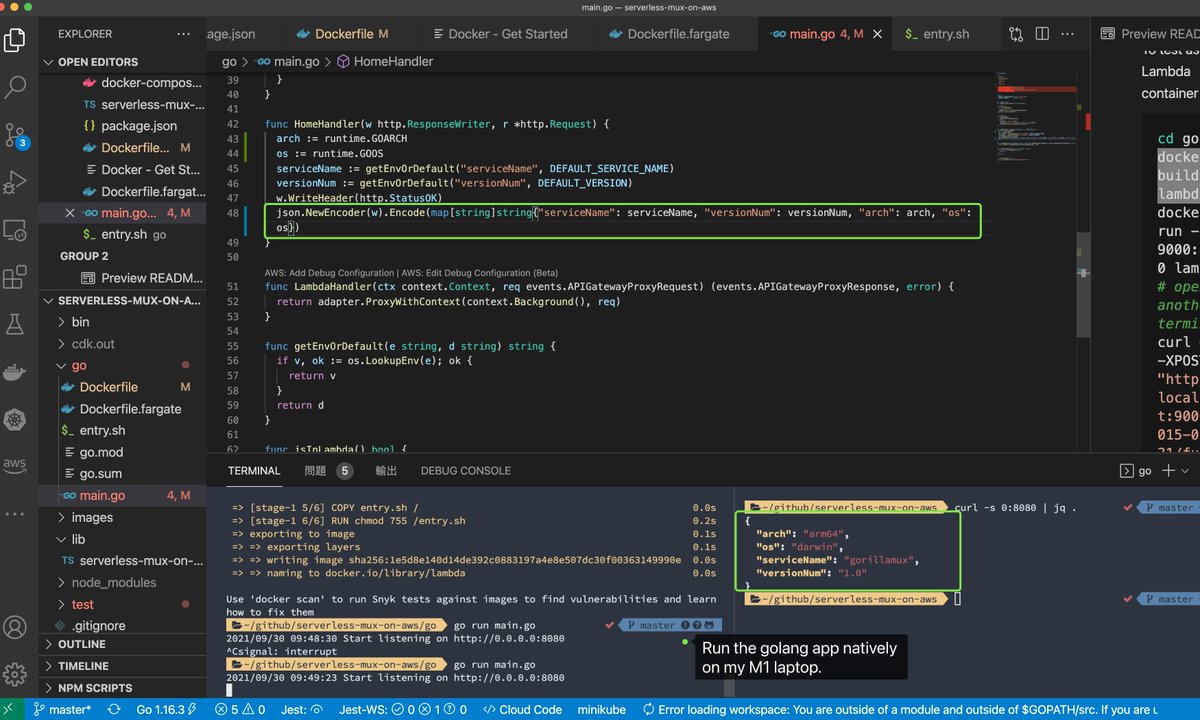
Task: Open the Search view in activity bar
Action: [x=16, y=87]
